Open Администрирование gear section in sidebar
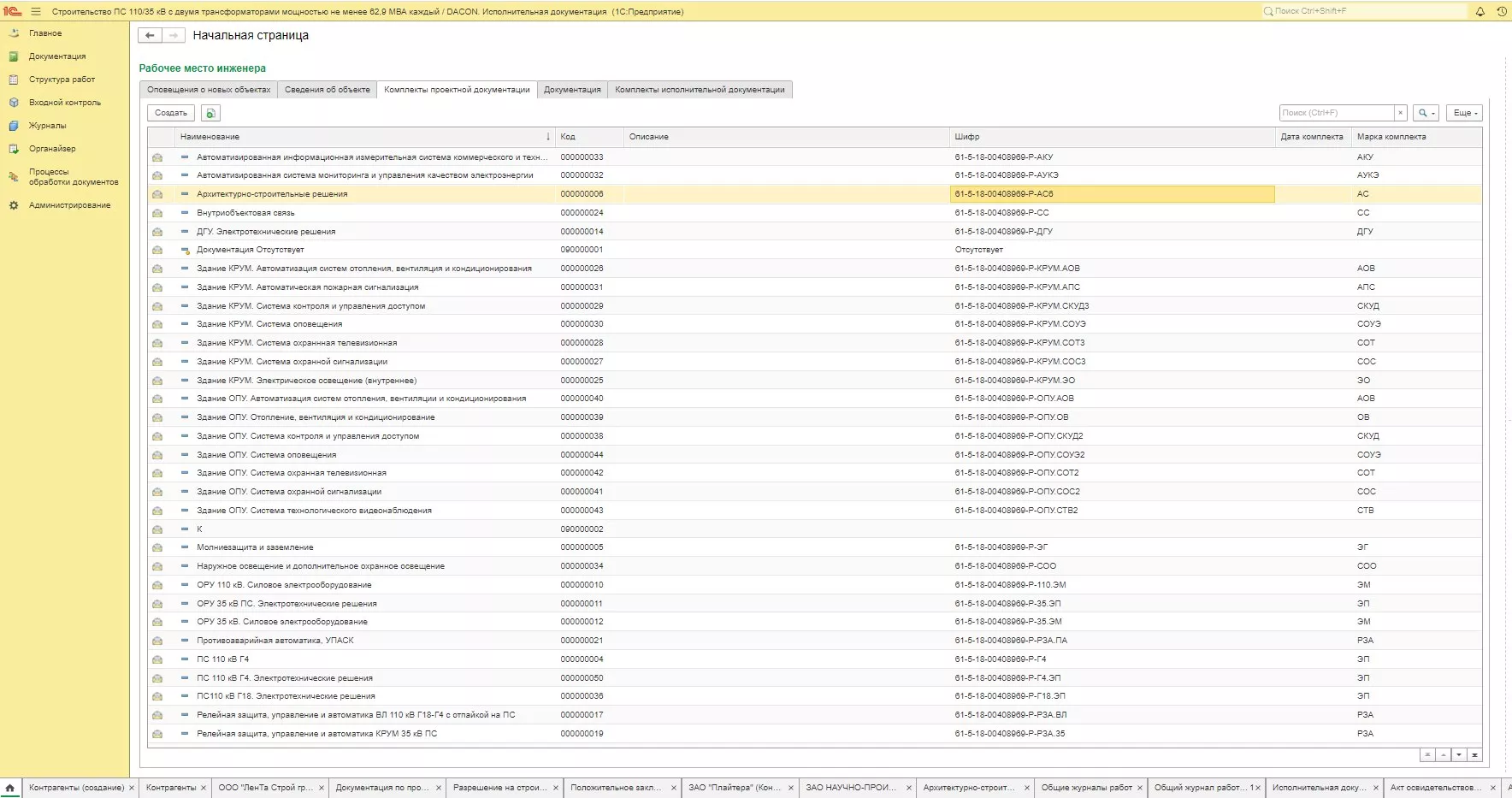The height and width of the screenshot is (798, 1512). point(69,205)
